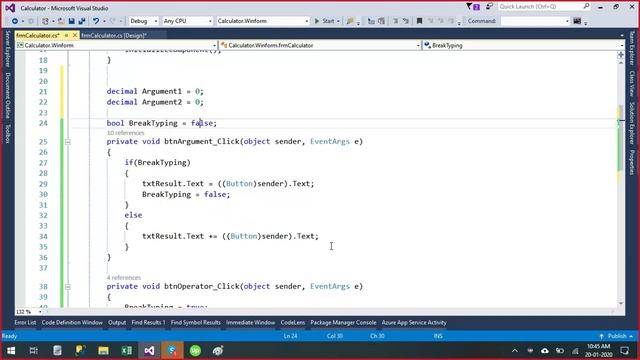Click the Visual Studio taskbar icon
This screenshot has height=360, width=640.
click(149, 351)
